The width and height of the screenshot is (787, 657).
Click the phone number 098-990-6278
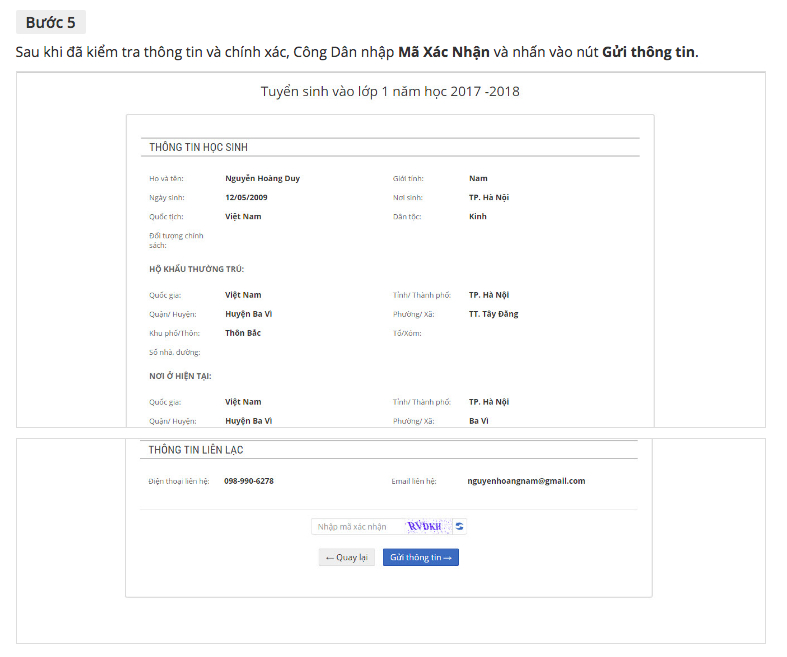point(249,481)
